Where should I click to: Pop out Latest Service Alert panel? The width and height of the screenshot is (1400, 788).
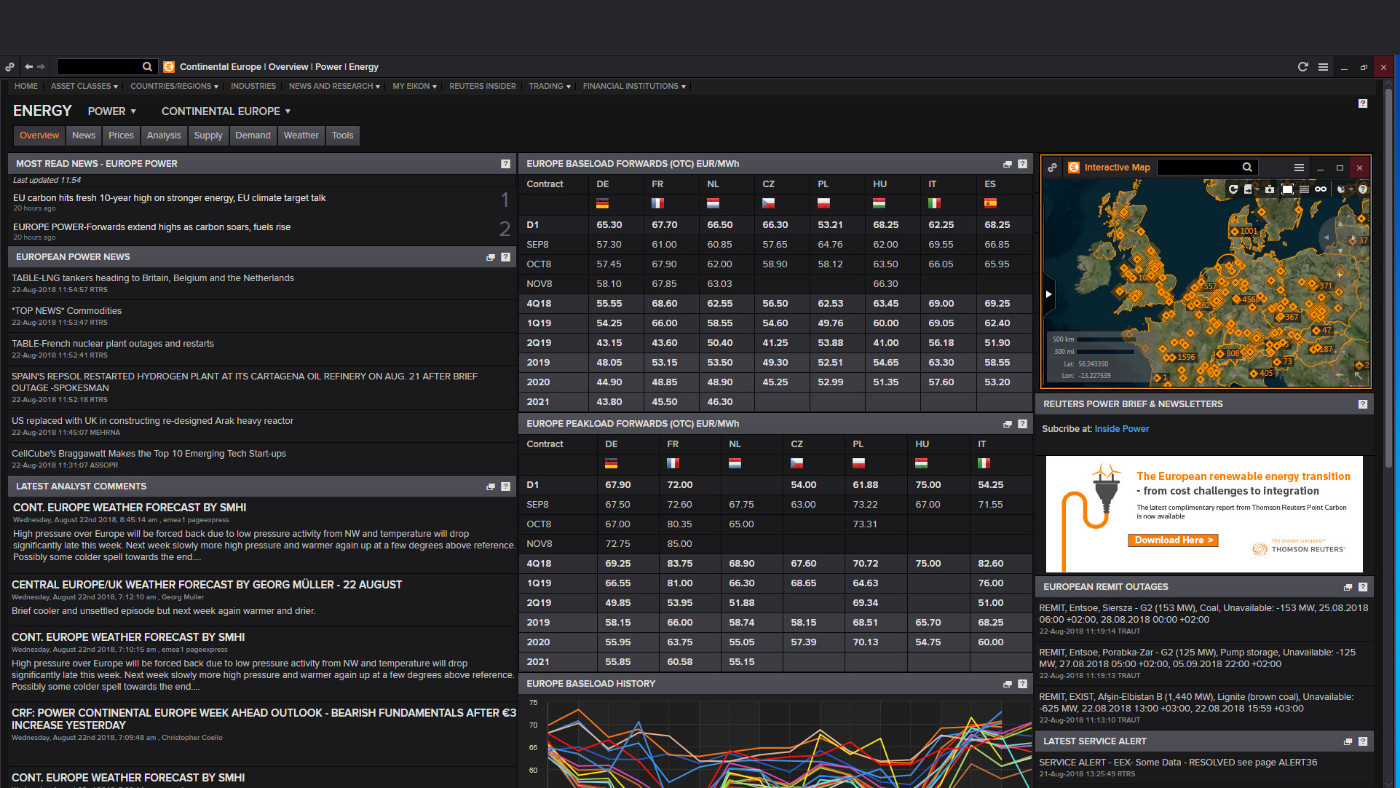coord(1349,741)
